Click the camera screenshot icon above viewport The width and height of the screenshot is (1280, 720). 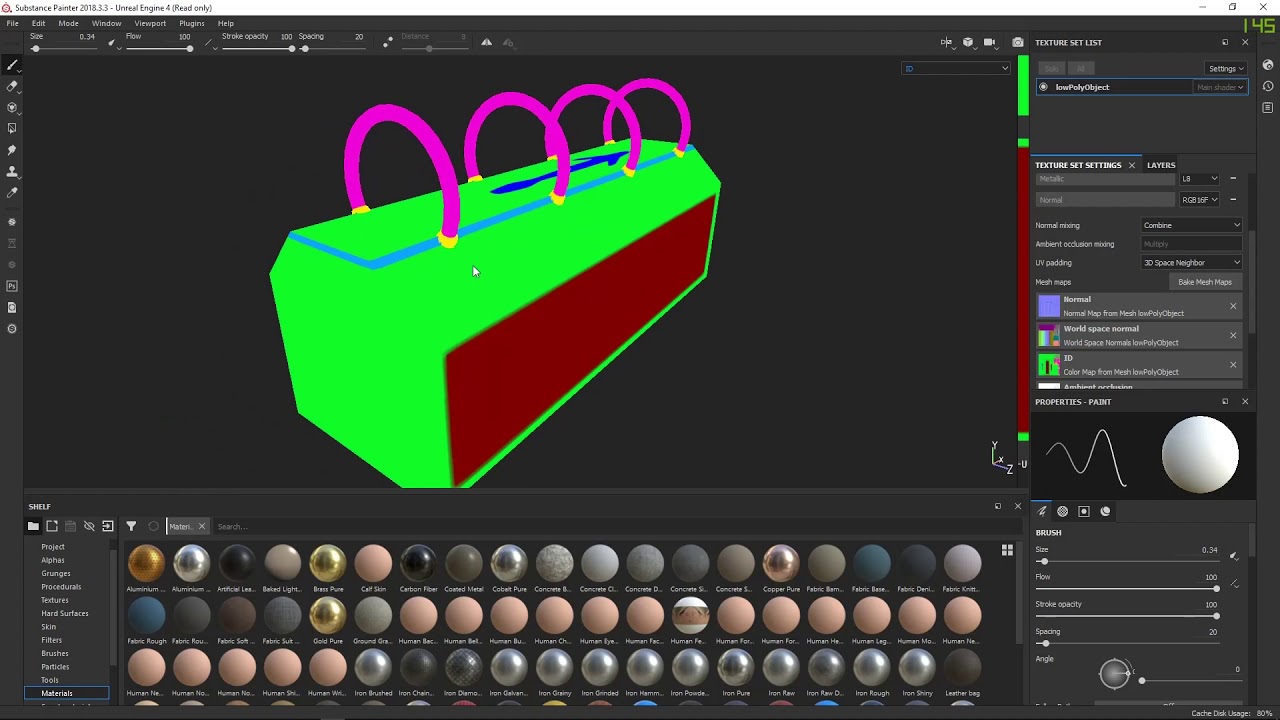pos(1017,42)
